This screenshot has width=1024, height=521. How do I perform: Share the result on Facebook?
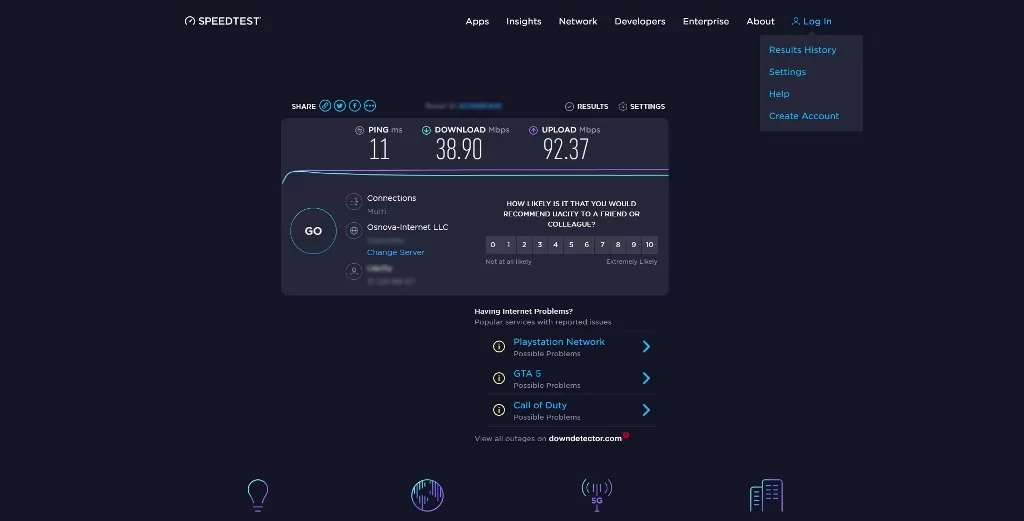tap(355, 106)
